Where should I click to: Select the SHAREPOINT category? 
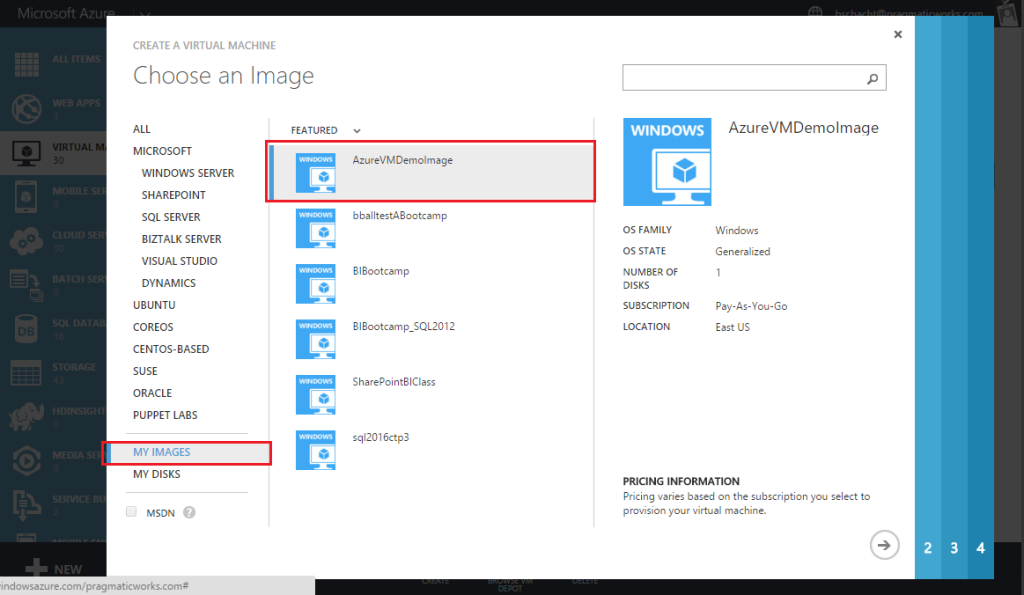pyautogui.click(x=174, y=195)
